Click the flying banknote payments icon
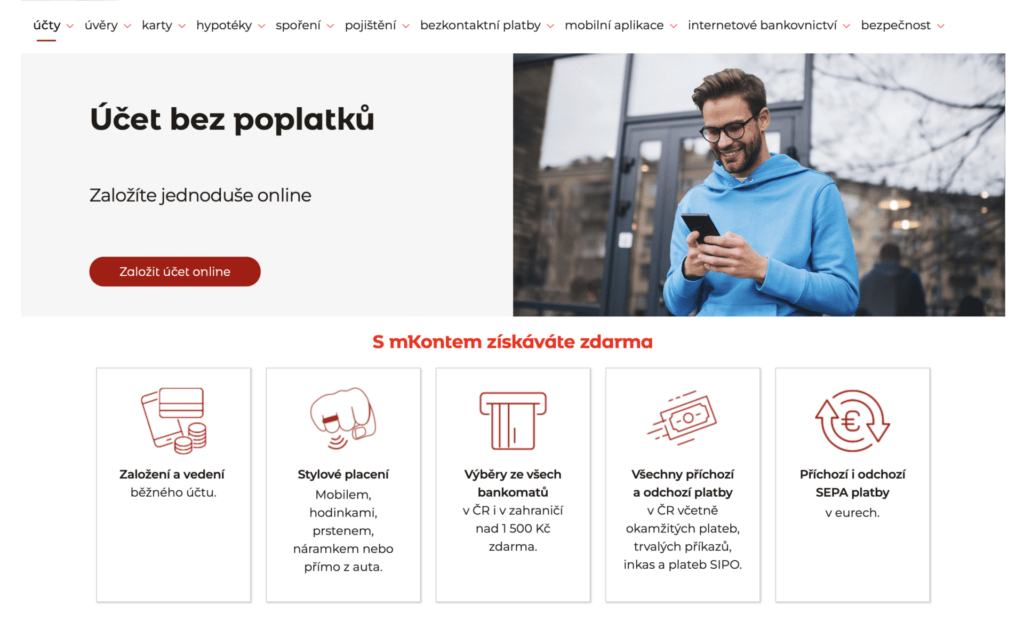This screenshot has width=1024, height=621. click(682, 418)
